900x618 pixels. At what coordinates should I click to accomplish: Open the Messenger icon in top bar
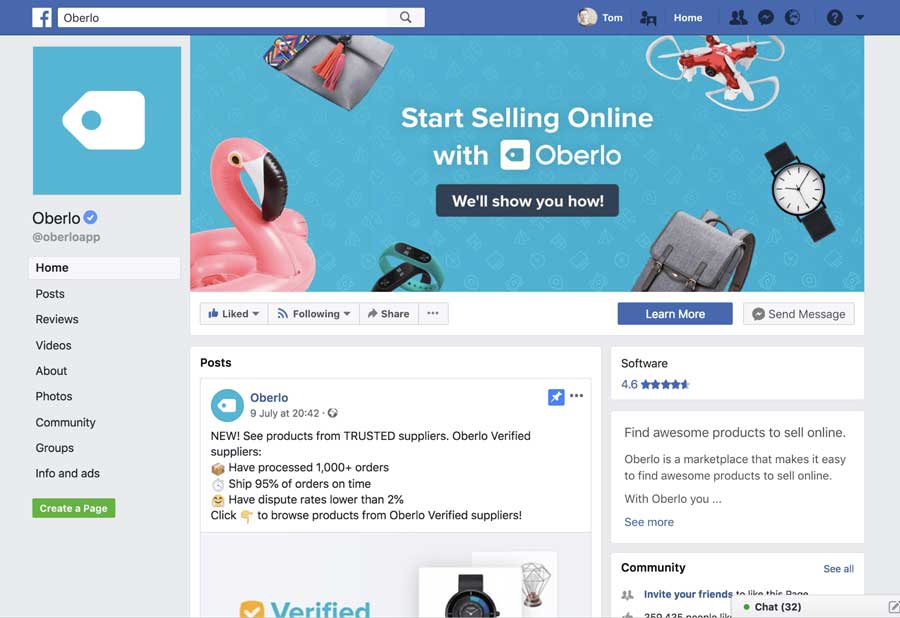[766, 18]
